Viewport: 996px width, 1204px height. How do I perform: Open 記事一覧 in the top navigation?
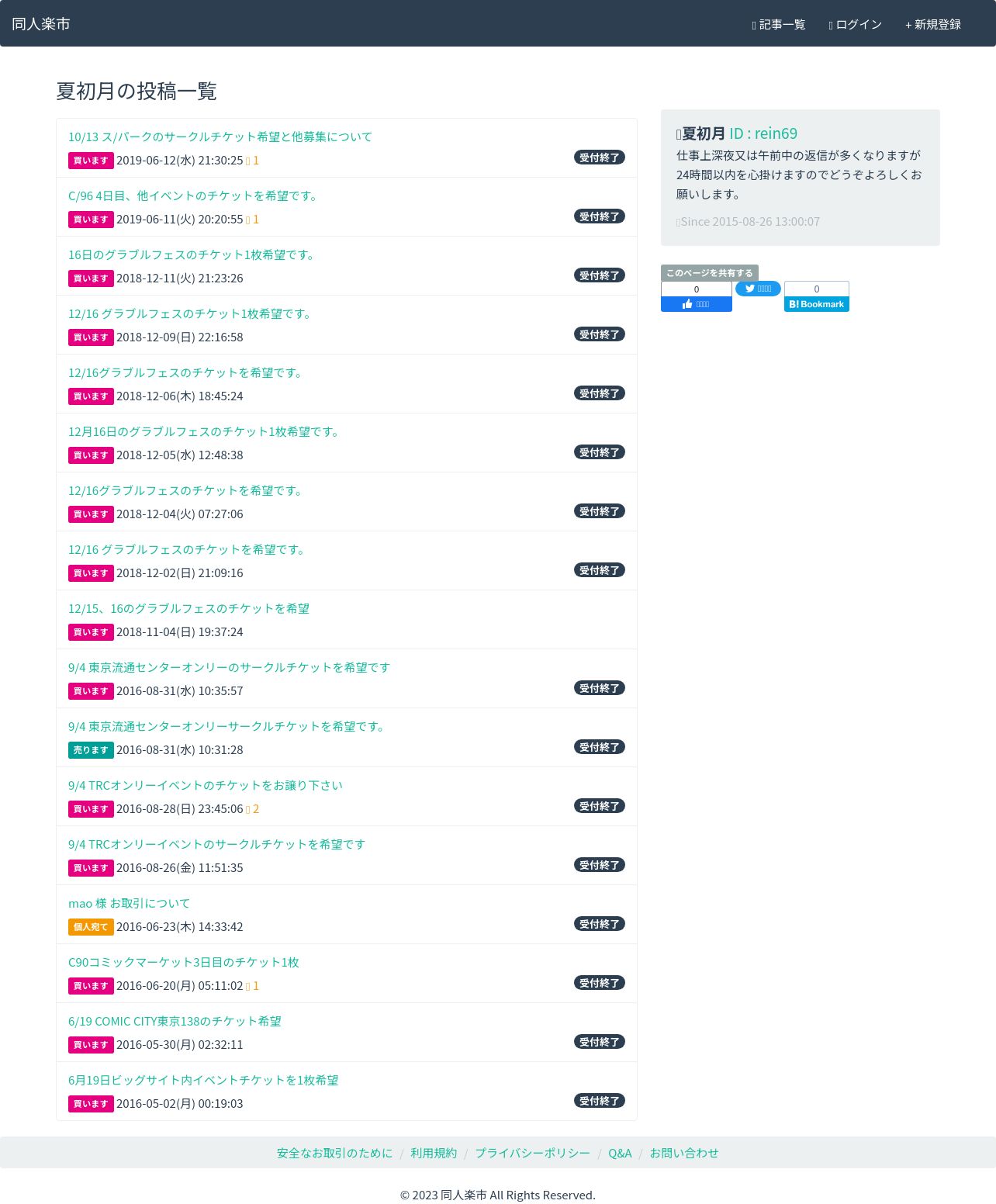778,24
